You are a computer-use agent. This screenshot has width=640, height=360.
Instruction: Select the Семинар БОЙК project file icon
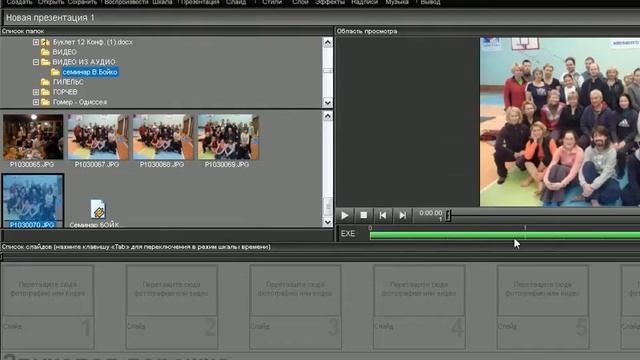[98, 209]
